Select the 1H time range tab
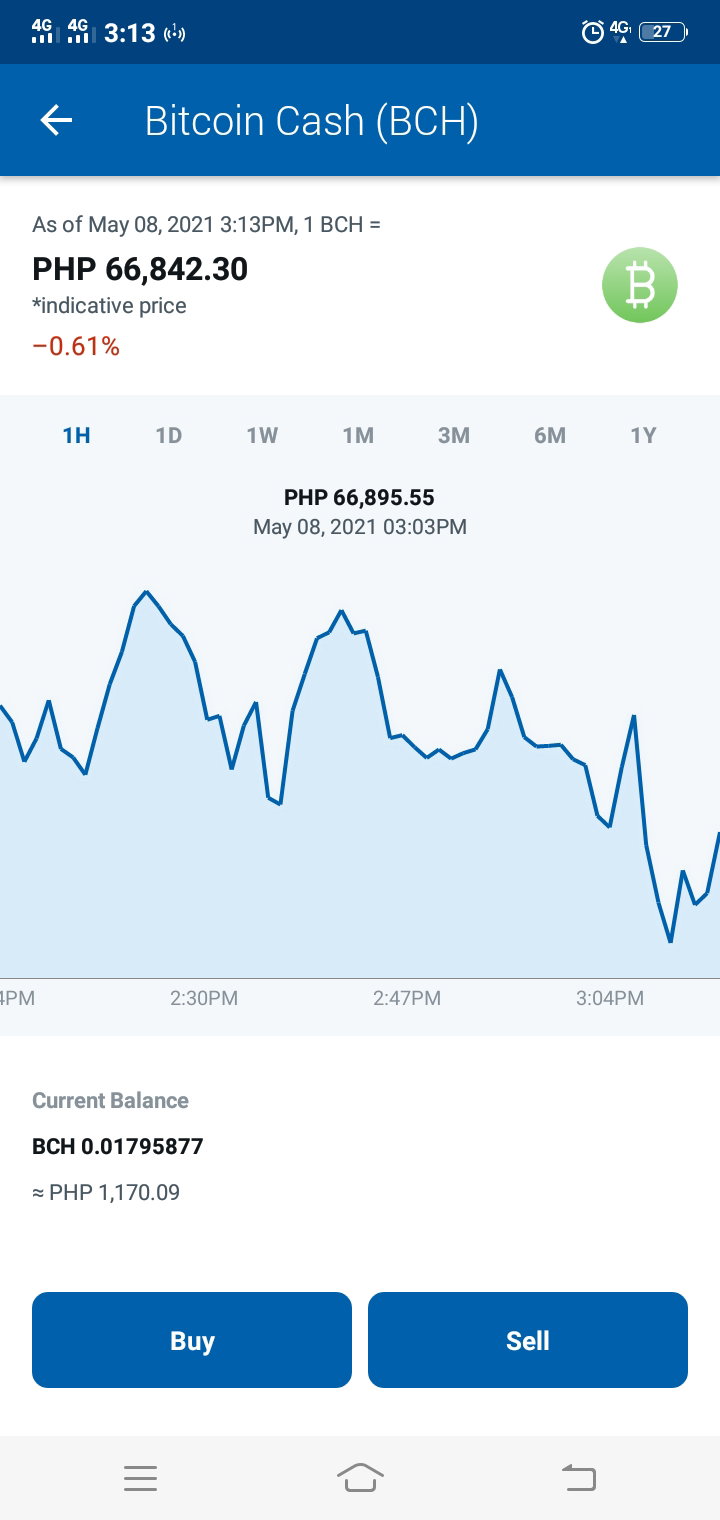The image size is (720, 1520). (76, 435)
